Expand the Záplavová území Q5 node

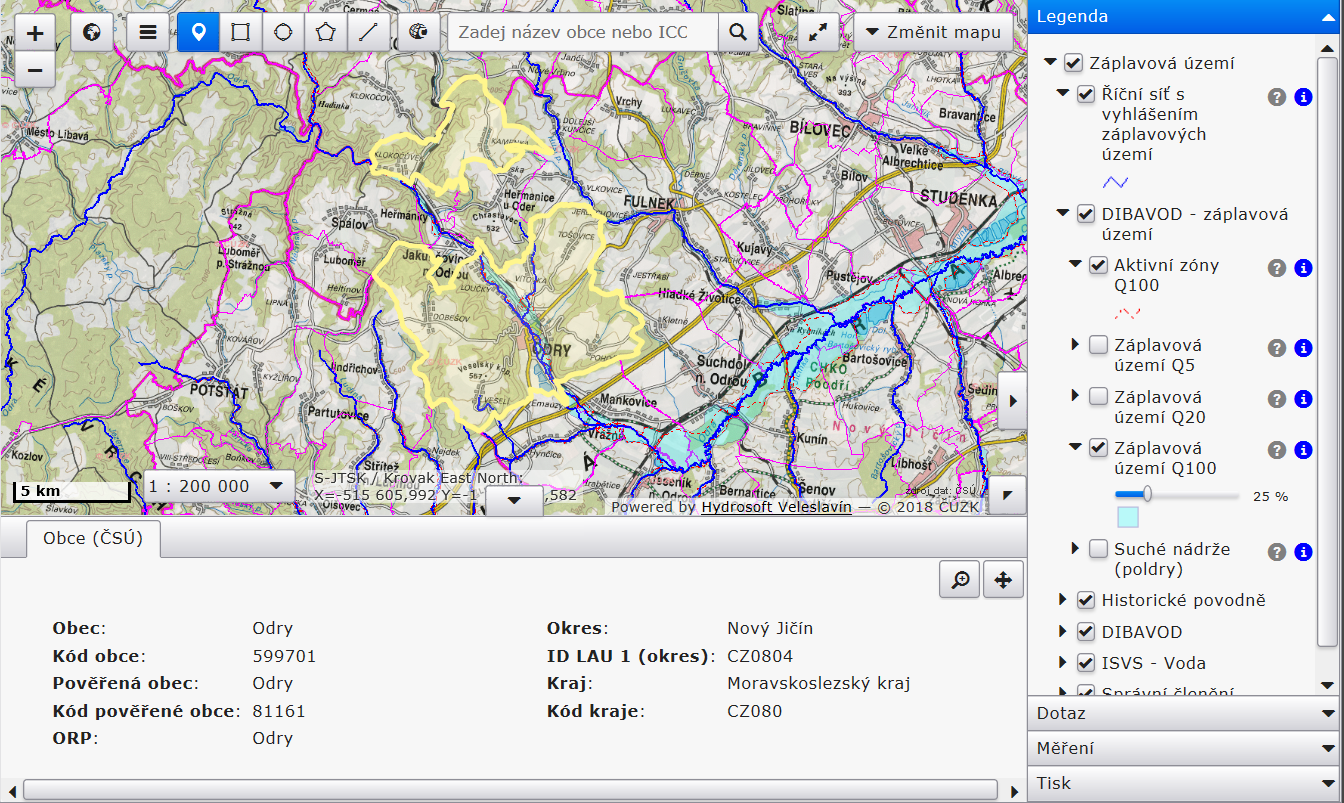click(1075, 345)
